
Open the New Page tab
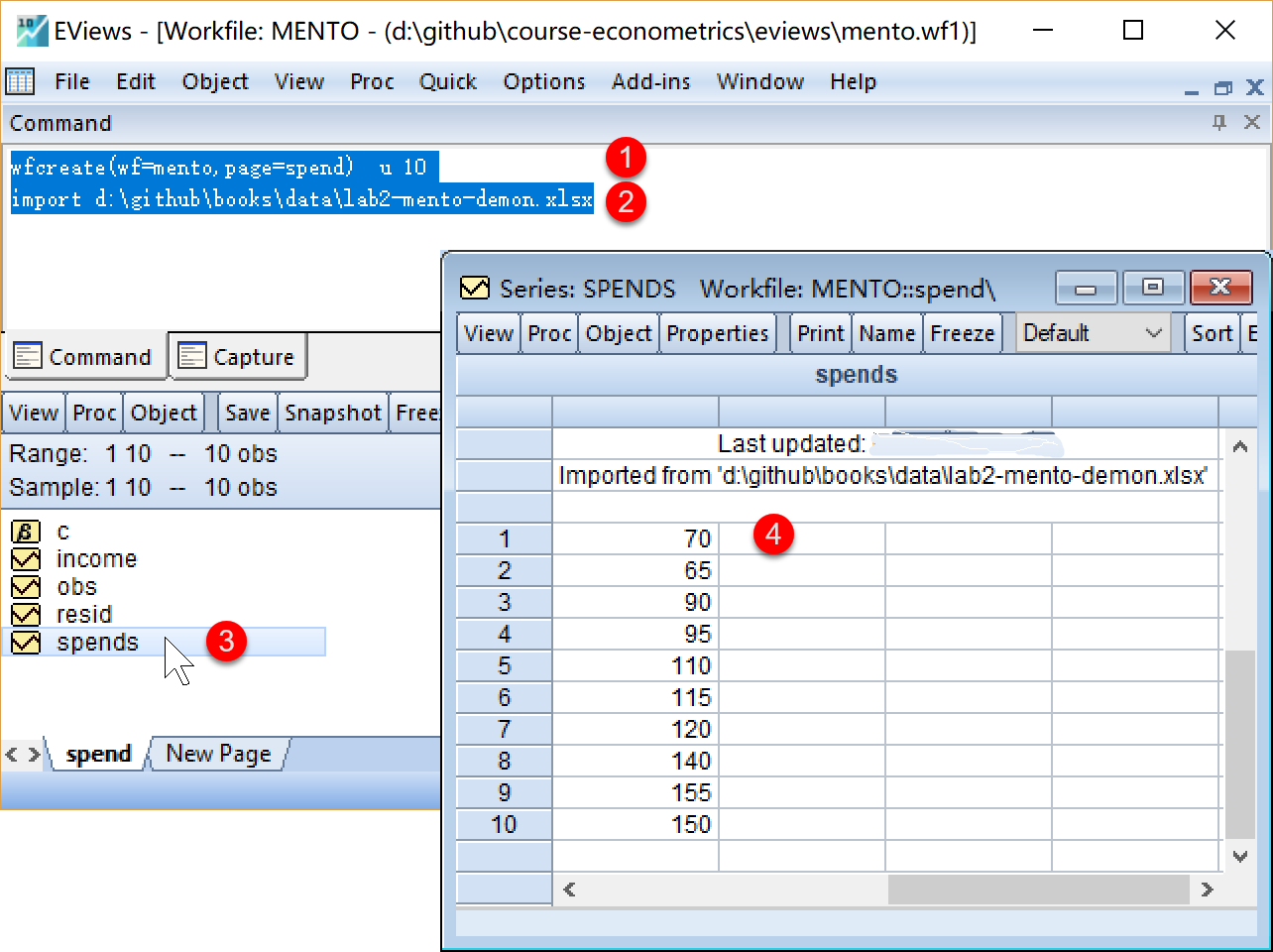[x=218, y=754]
